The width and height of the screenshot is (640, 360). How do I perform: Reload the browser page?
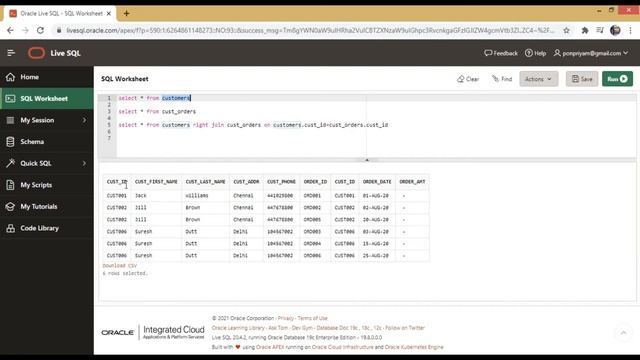(40, 30)
